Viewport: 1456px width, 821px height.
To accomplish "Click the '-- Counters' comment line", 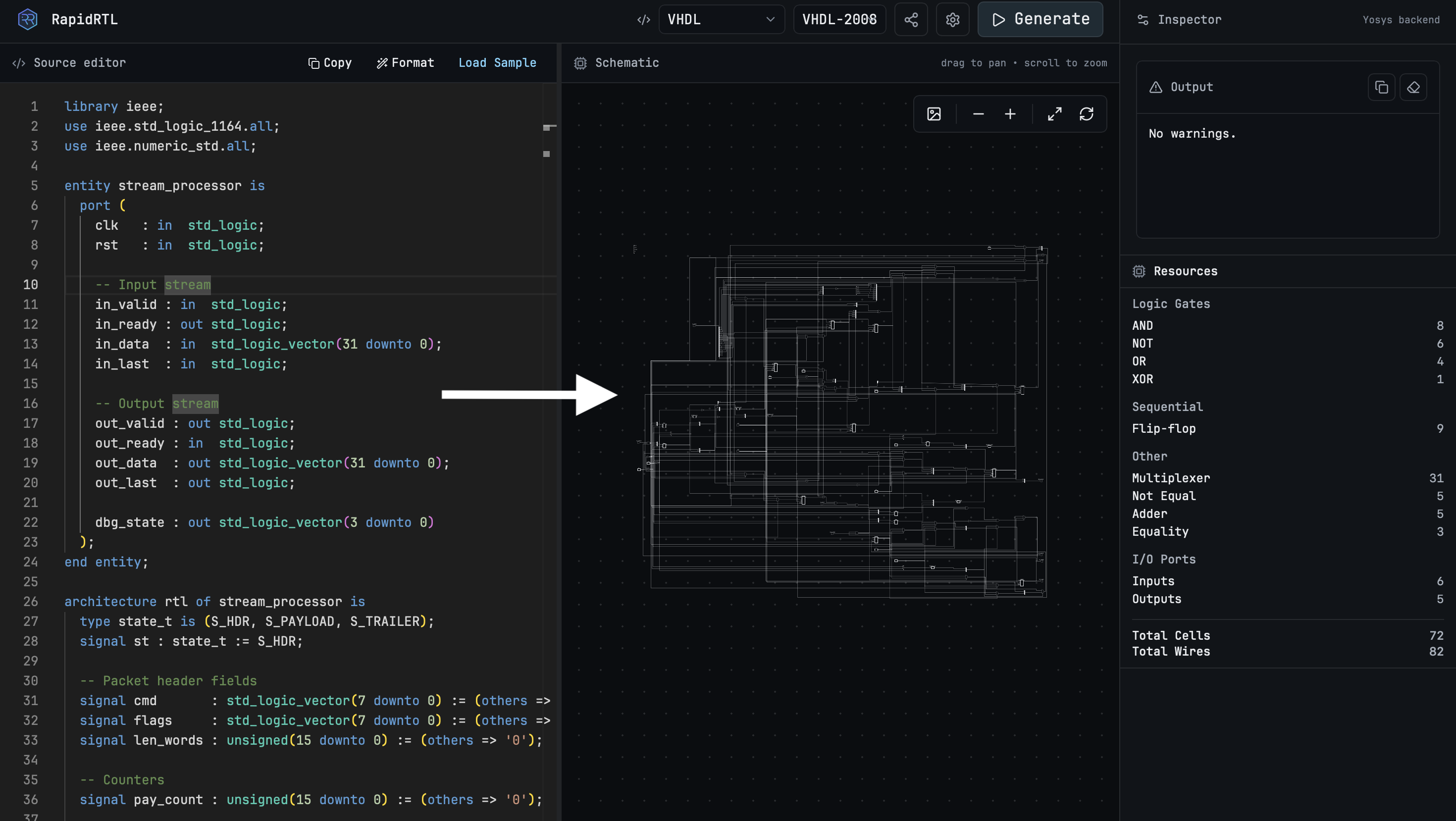I will point(122,780).
